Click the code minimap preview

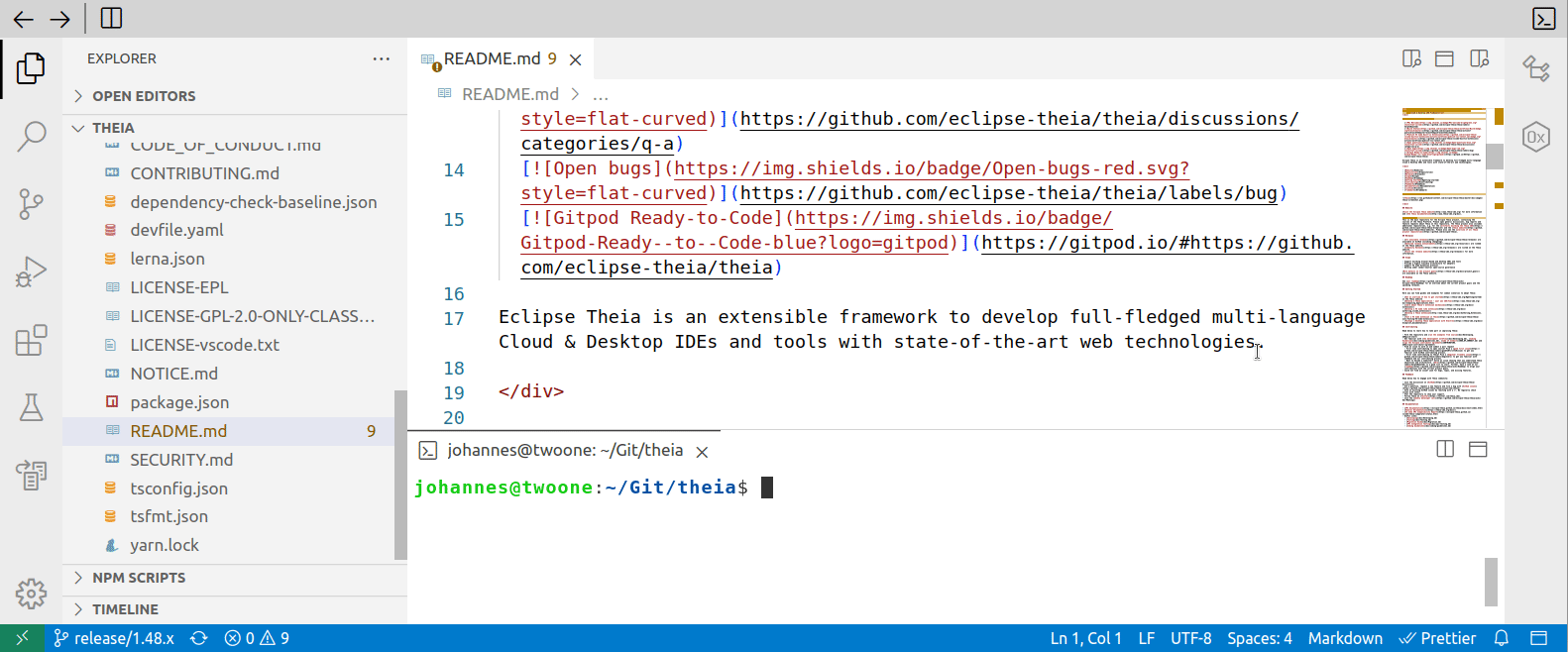coord(1443,268)
